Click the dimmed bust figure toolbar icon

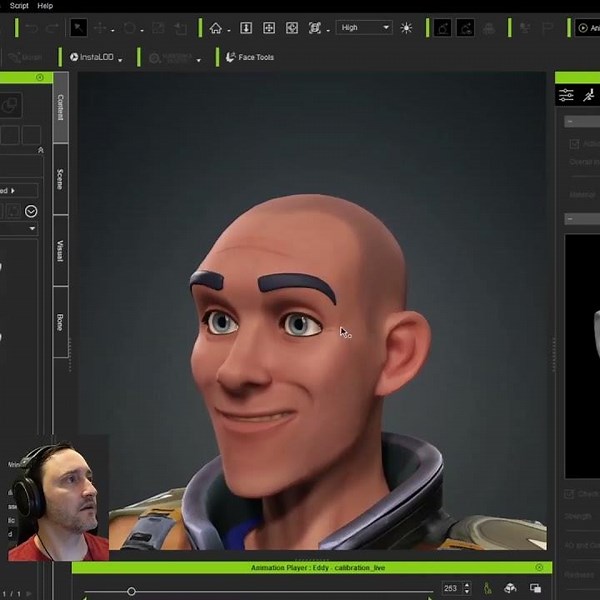pyautogui.click(x=489, y=28)
